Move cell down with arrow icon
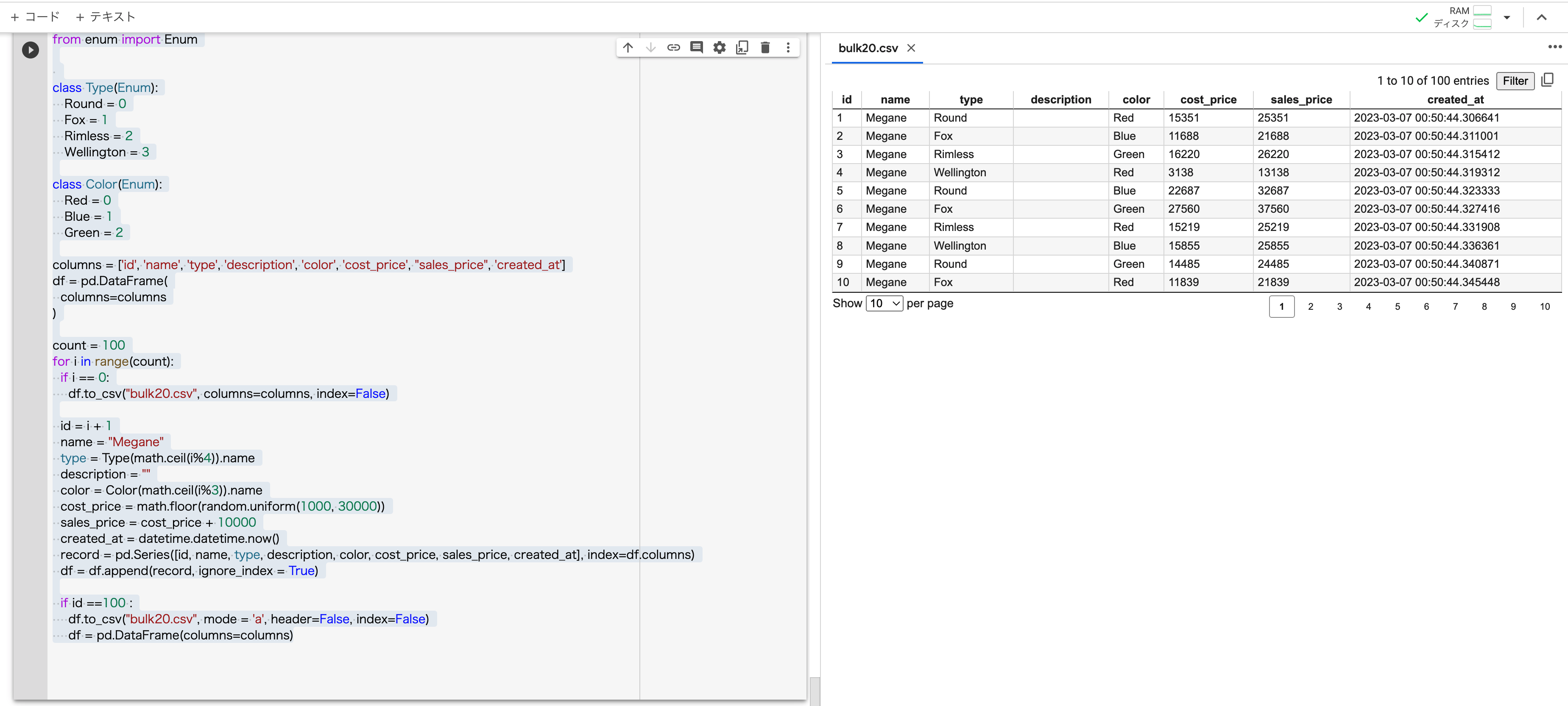1568x706 pixels. [651, 47]
